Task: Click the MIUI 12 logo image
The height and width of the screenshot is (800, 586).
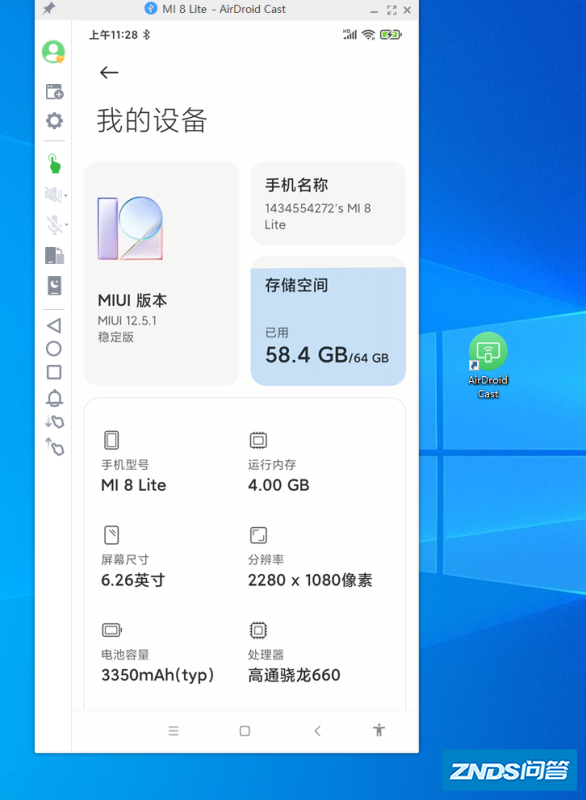Action: (x=131, y=228)
